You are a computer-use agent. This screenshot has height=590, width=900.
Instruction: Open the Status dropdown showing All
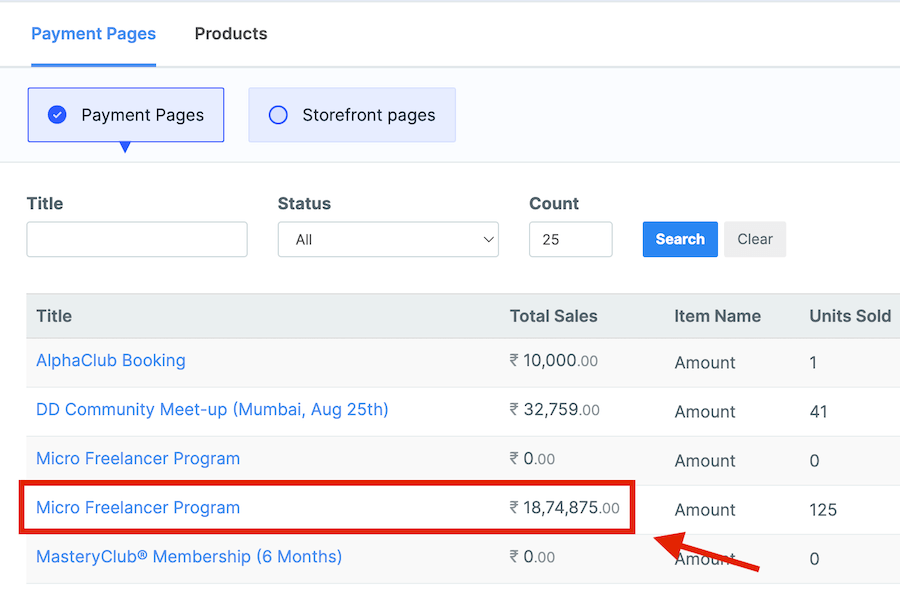[x=388, y=239]
